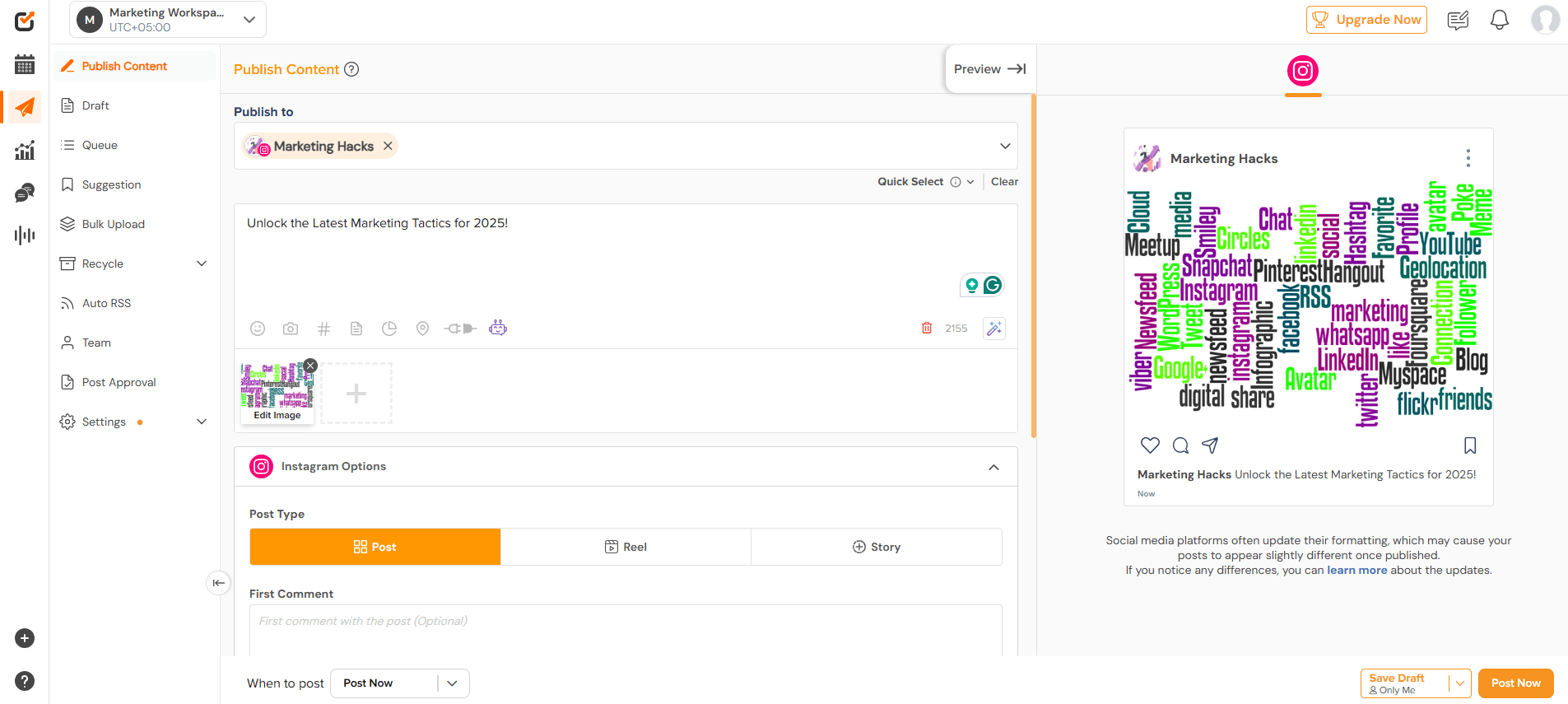Viewport: 1568px width, 704px height.
Task: Open the three-dot menu on preview post
Action: [x=1468, y=158]
